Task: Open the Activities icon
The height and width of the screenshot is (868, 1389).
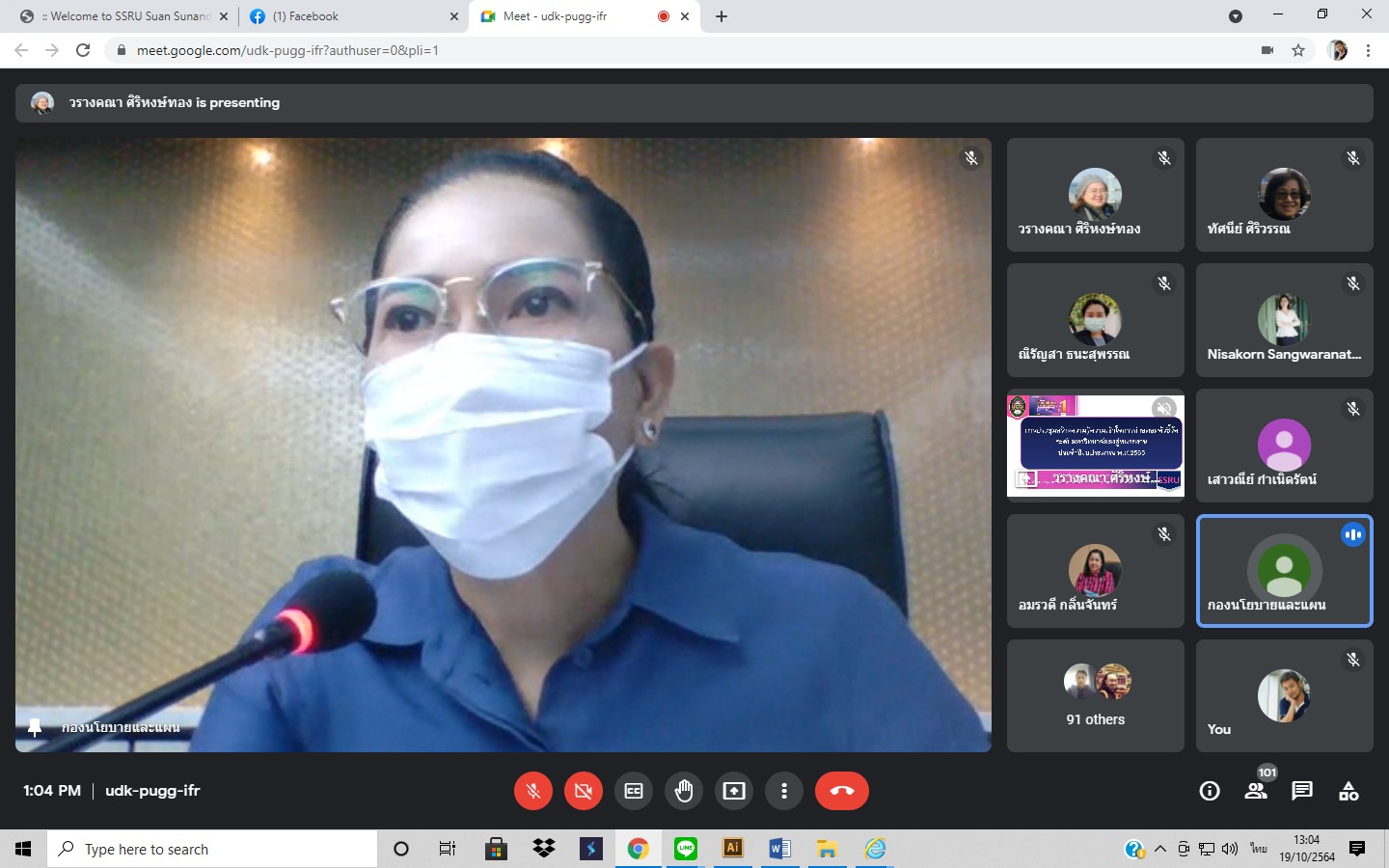Action: point(1348,791)
